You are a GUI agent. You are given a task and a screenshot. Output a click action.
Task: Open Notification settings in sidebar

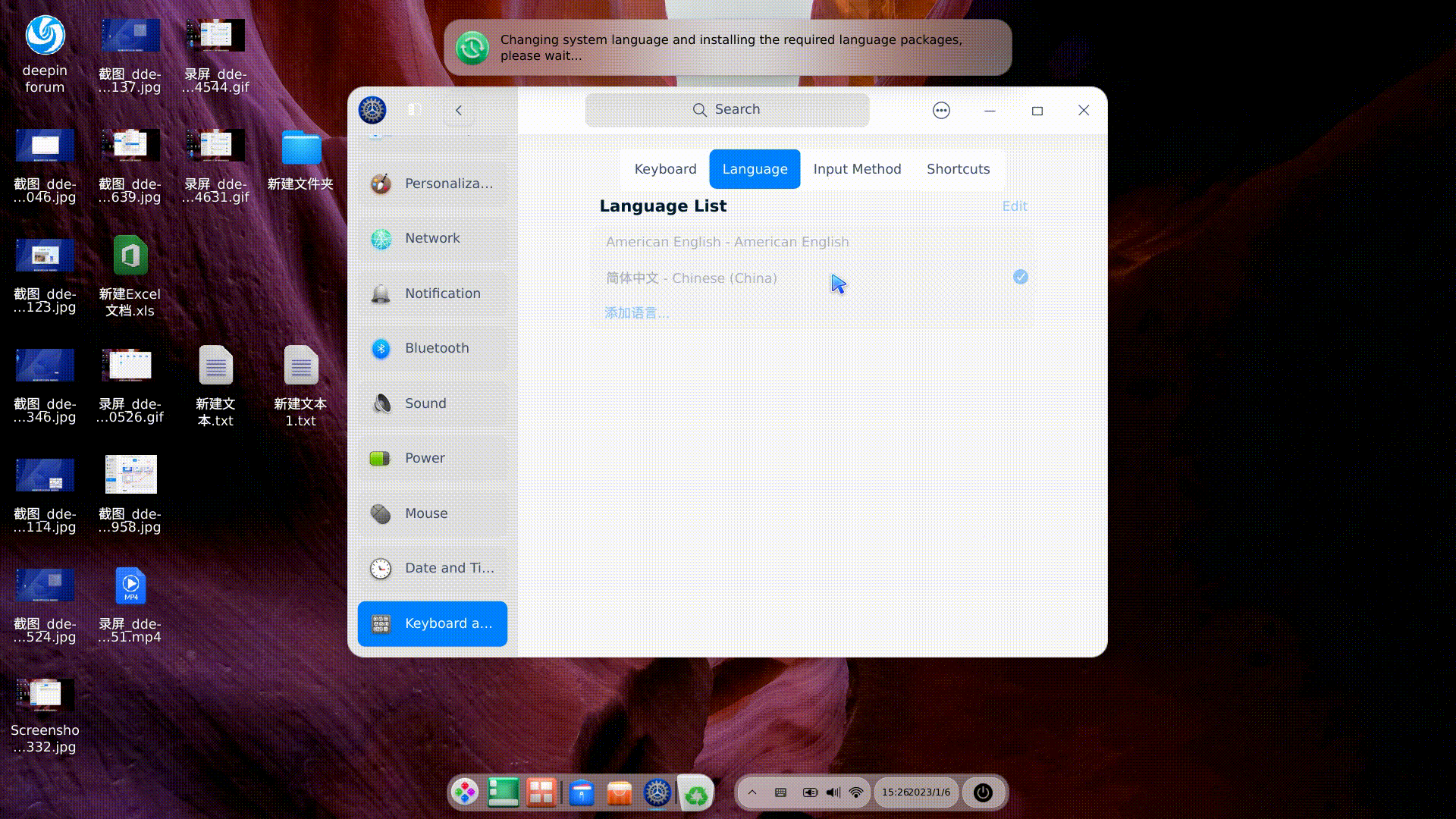[443, 293]
